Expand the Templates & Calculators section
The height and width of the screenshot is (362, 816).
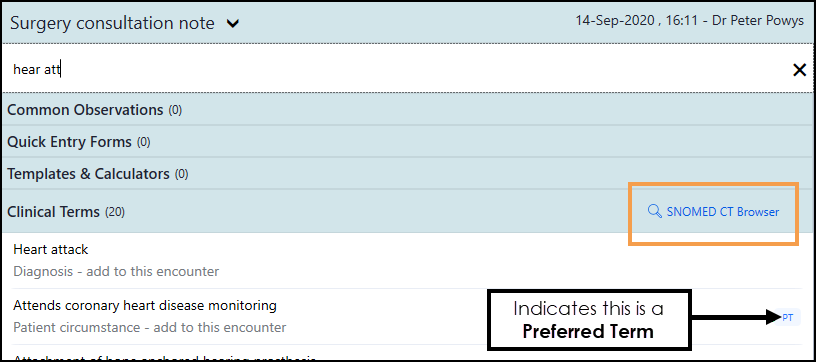coord(408,173)
